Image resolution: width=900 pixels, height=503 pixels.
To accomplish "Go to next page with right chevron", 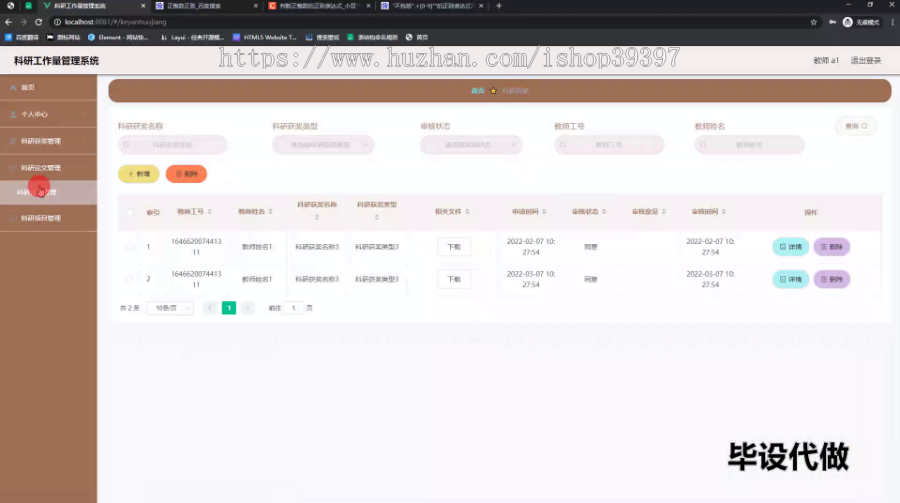I will [x=247, y=308].
